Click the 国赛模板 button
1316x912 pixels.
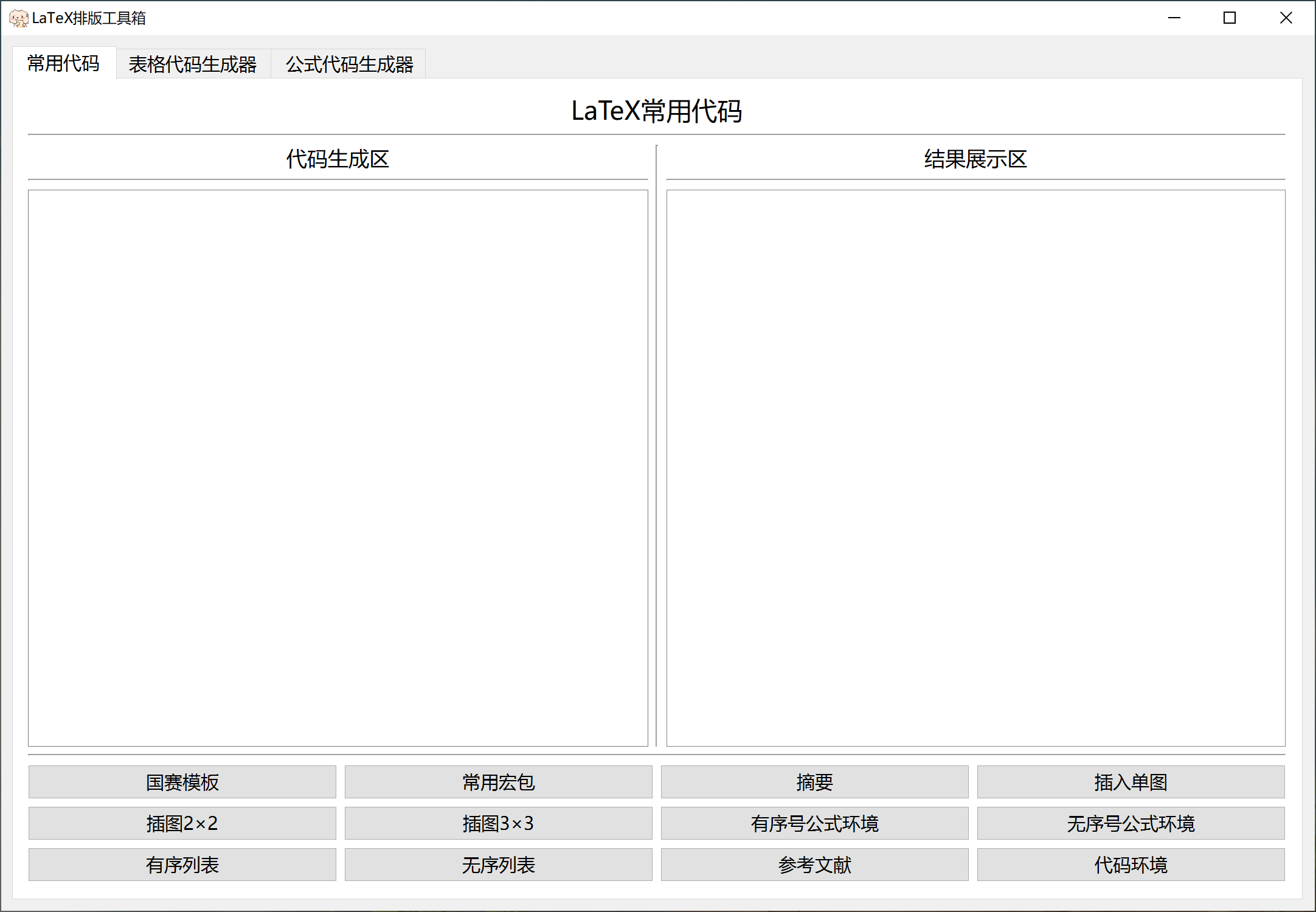[x=182, y=782]
